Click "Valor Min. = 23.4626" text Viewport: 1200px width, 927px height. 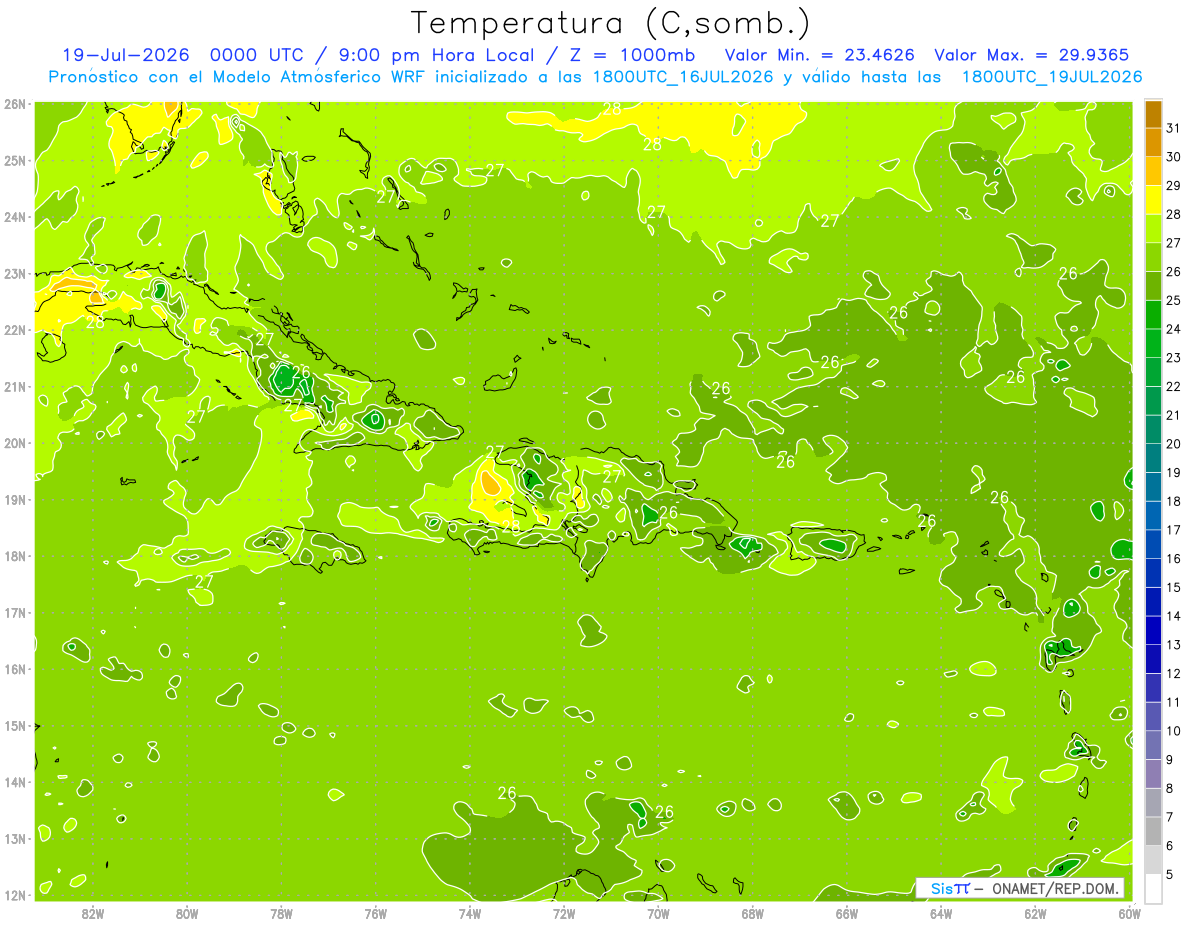820,55
